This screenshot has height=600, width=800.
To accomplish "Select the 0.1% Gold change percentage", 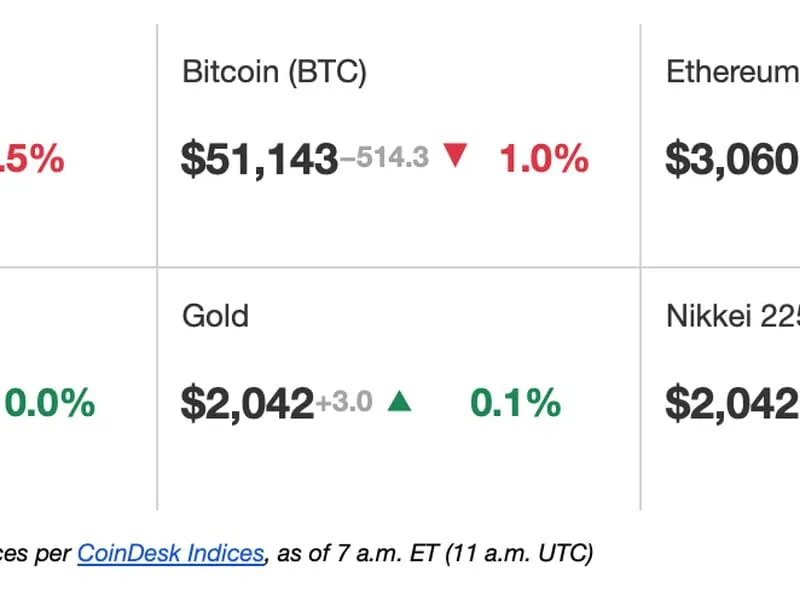I will (x=514, y=403).
